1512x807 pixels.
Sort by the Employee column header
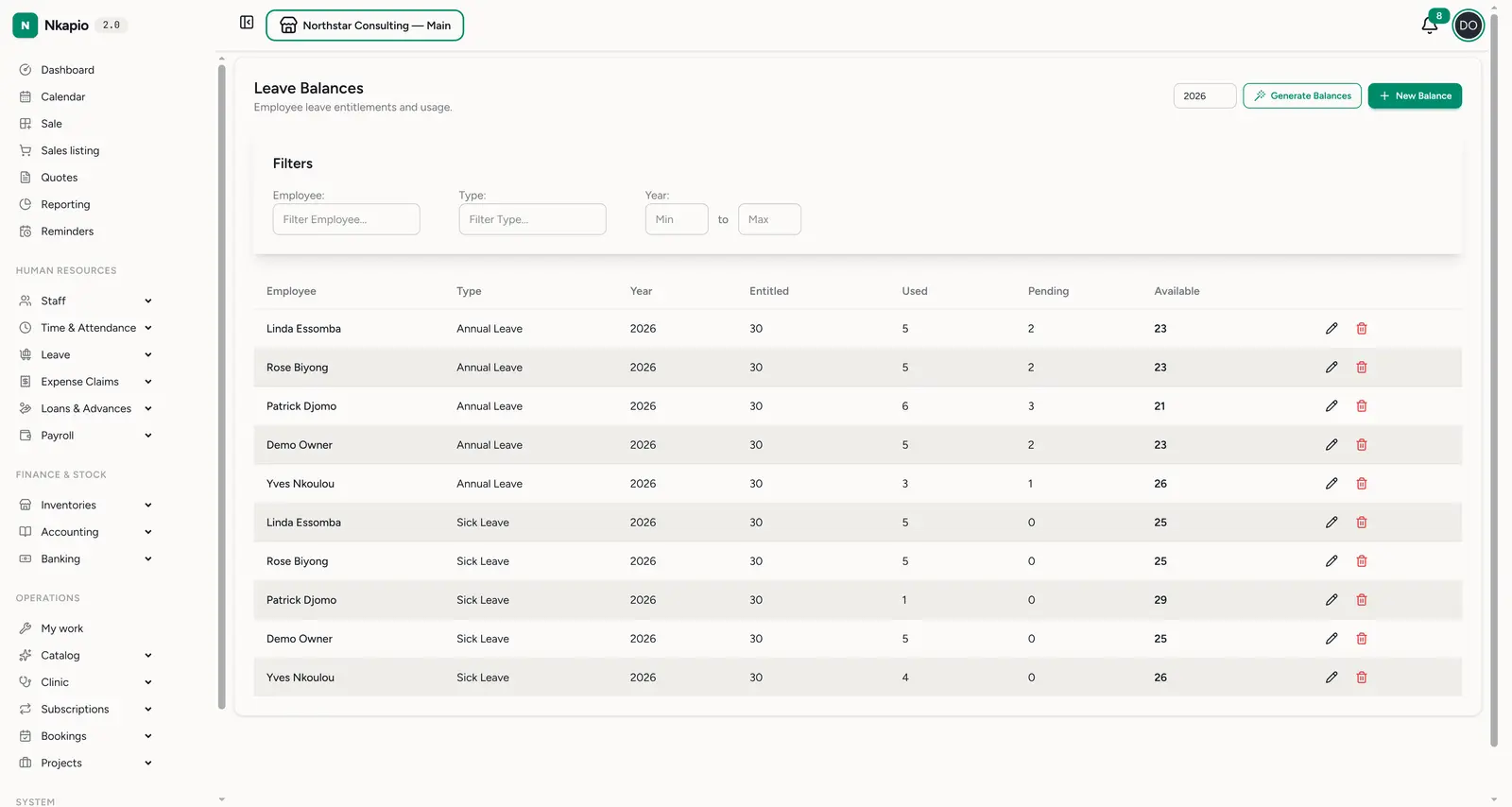click(291, 291)
